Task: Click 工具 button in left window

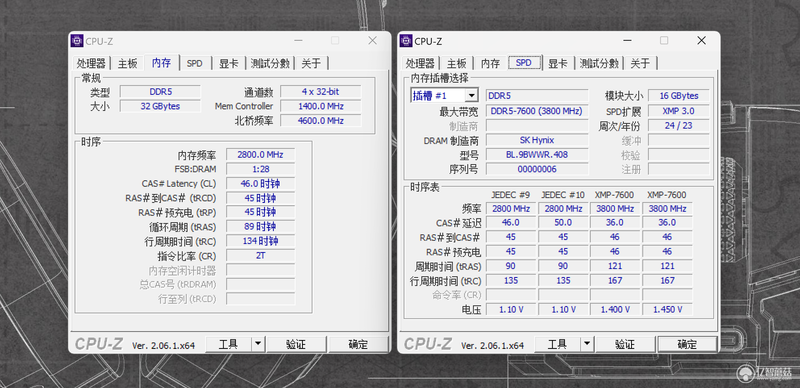Action: click(229, 344)
